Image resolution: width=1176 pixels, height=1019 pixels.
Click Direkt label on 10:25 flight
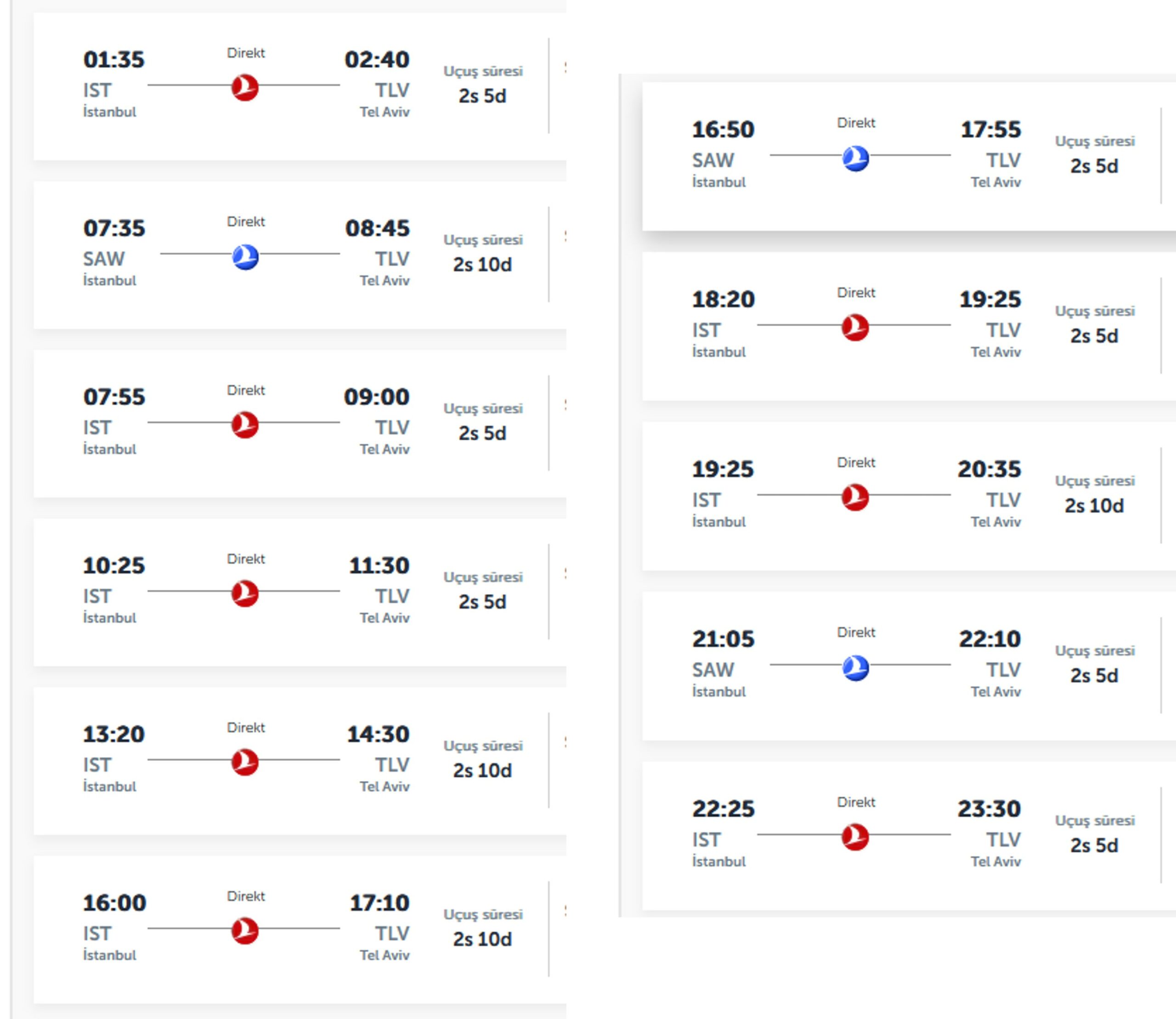point(246,558)
